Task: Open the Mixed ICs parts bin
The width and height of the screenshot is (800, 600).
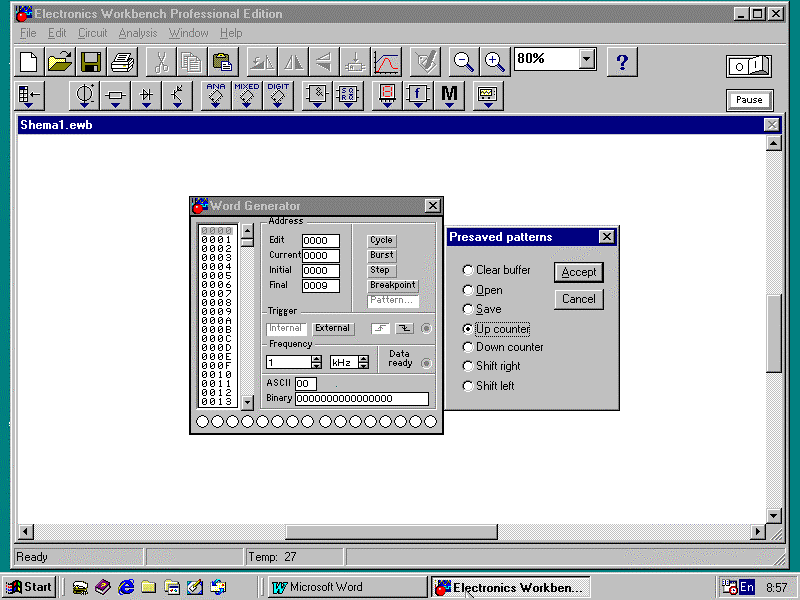Action: point(247,95)
